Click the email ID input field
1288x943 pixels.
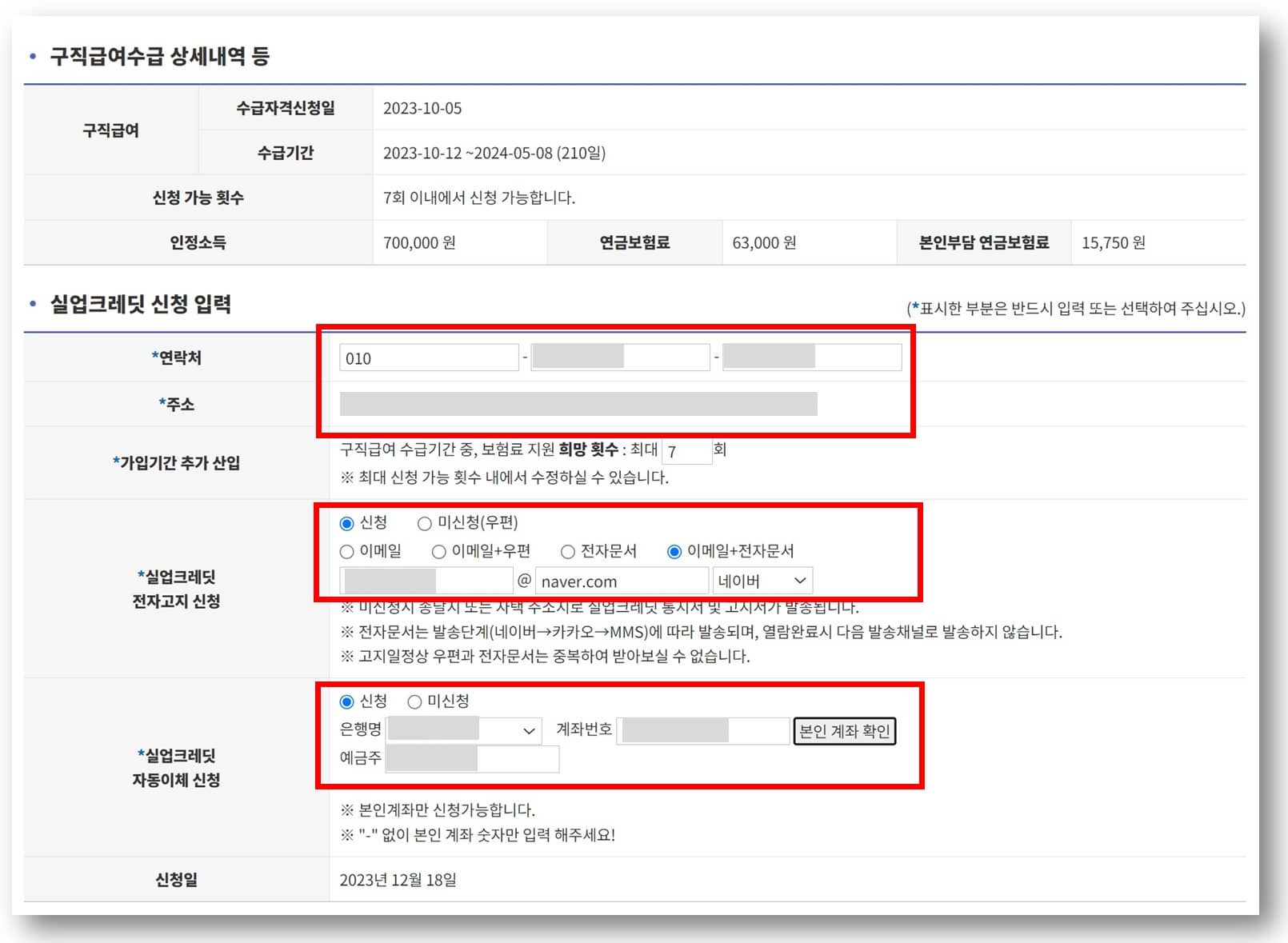426,581
